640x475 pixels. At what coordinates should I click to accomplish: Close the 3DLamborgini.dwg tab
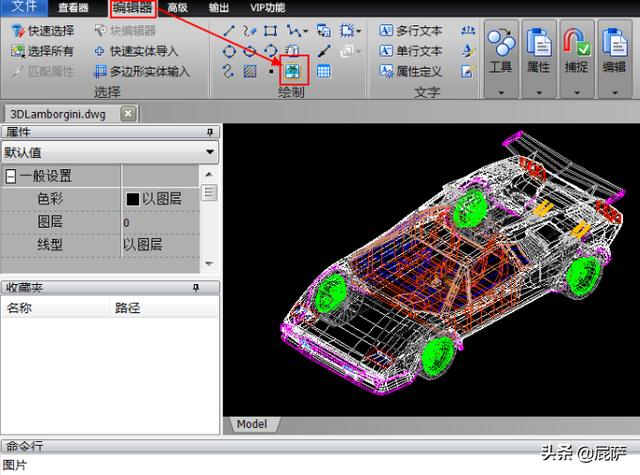pos(128,113)
